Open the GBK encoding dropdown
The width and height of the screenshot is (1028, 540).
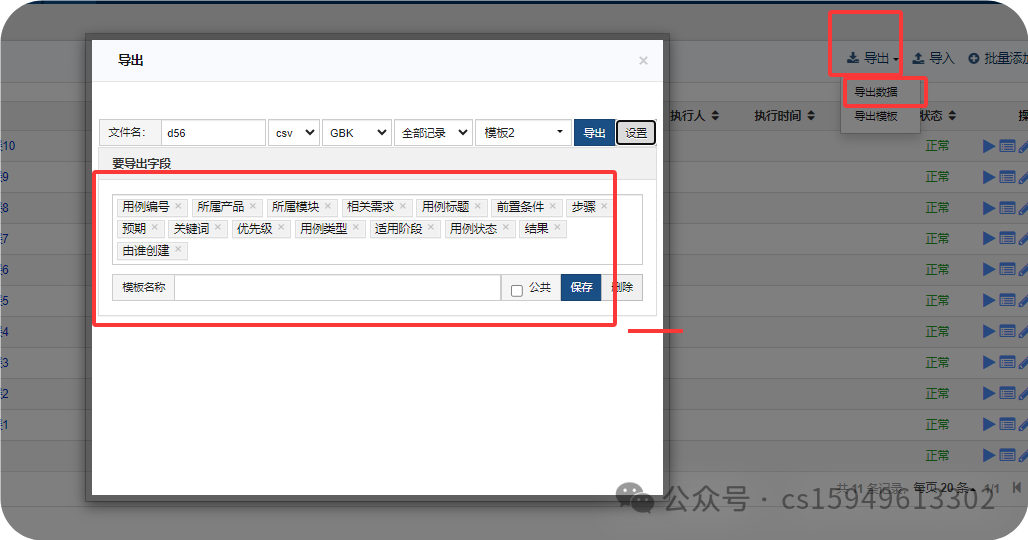point(357,132)
